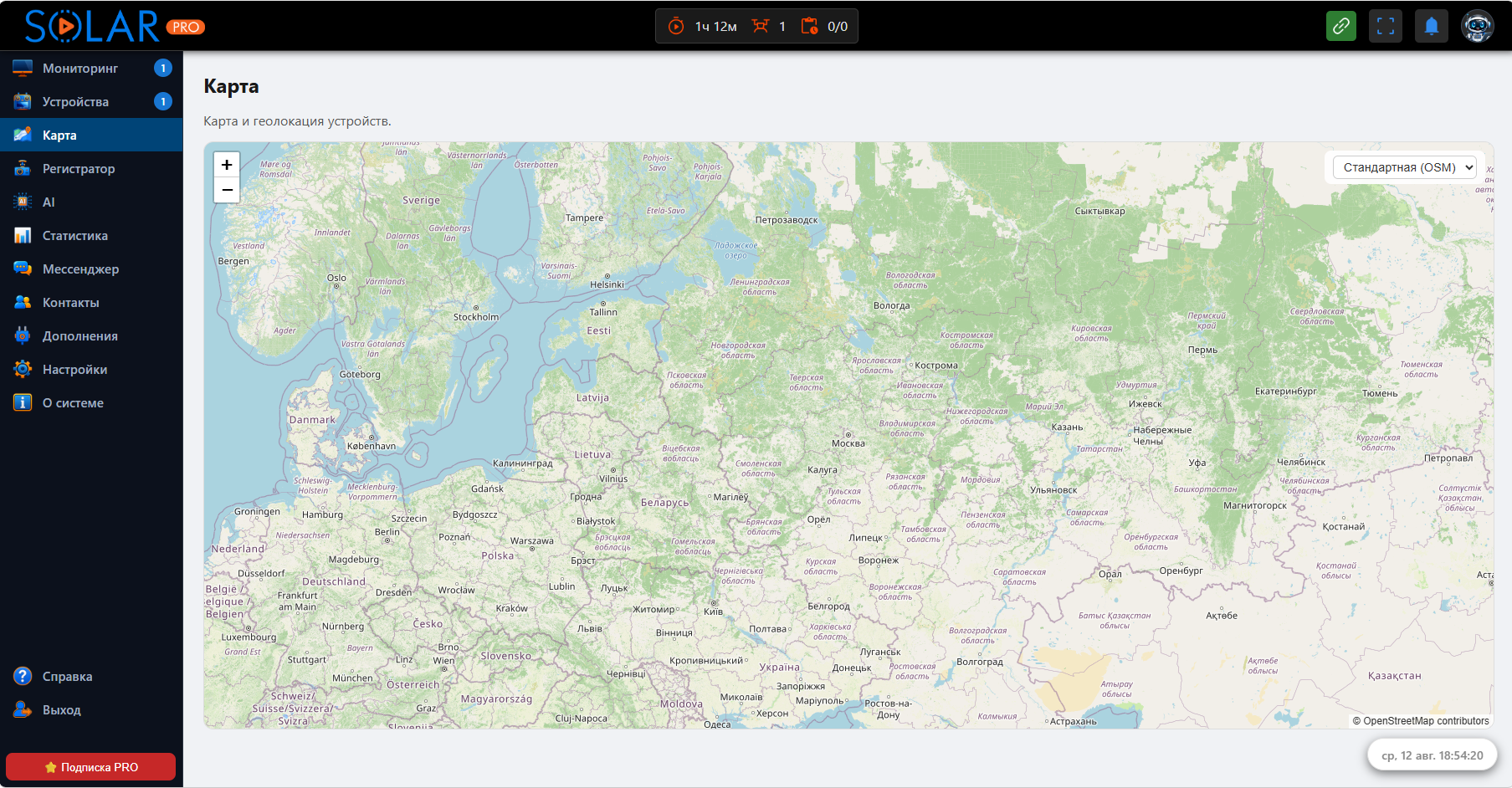Click Warszawa label on the map

pos(532,540)
